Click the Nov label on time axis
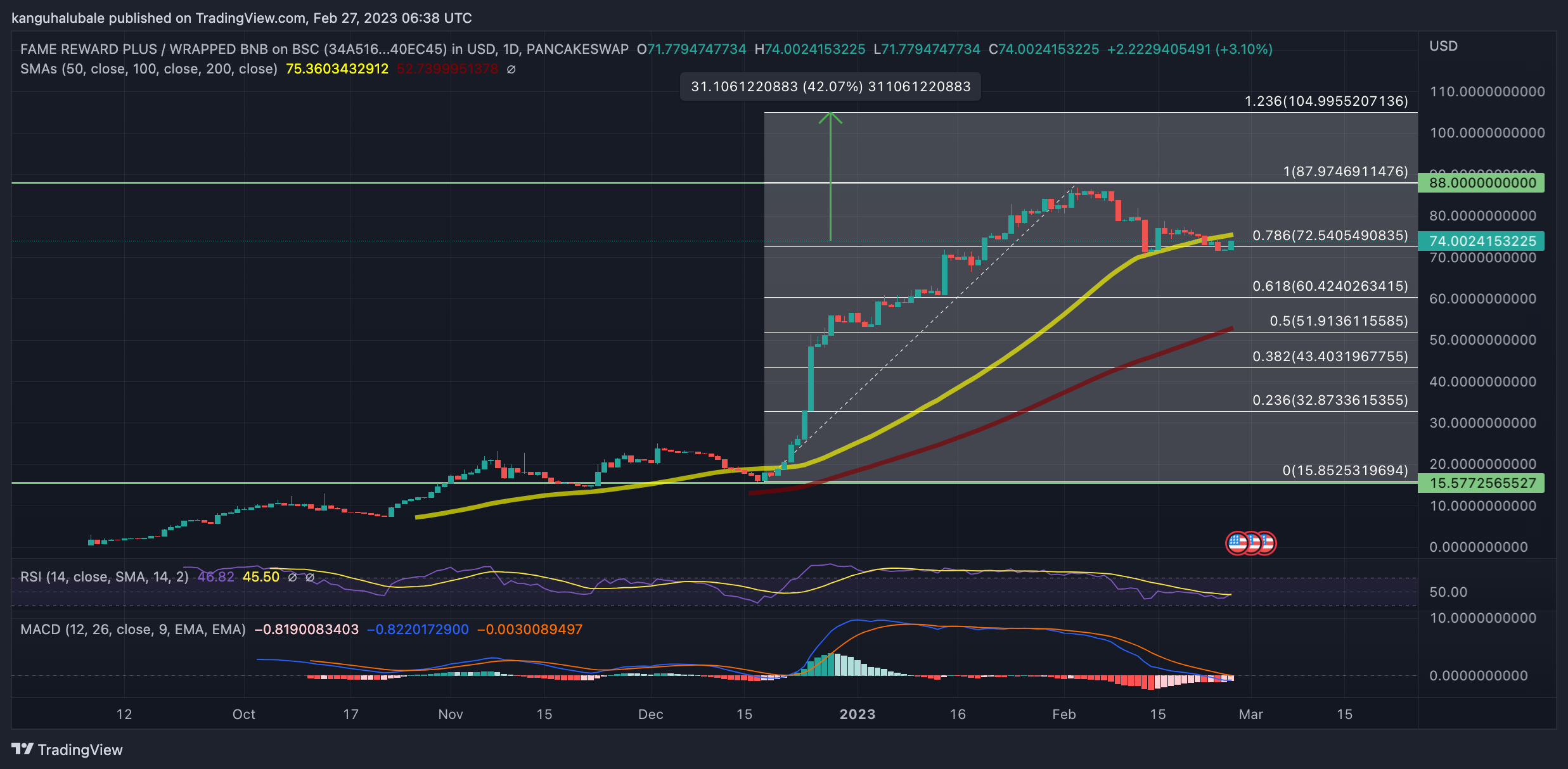 pos(451,715)
